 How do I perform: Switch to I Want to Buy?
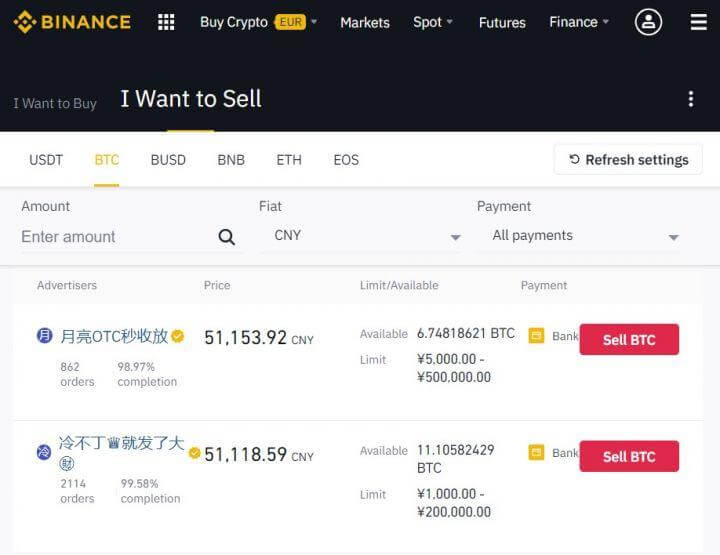tap(55, 103)
